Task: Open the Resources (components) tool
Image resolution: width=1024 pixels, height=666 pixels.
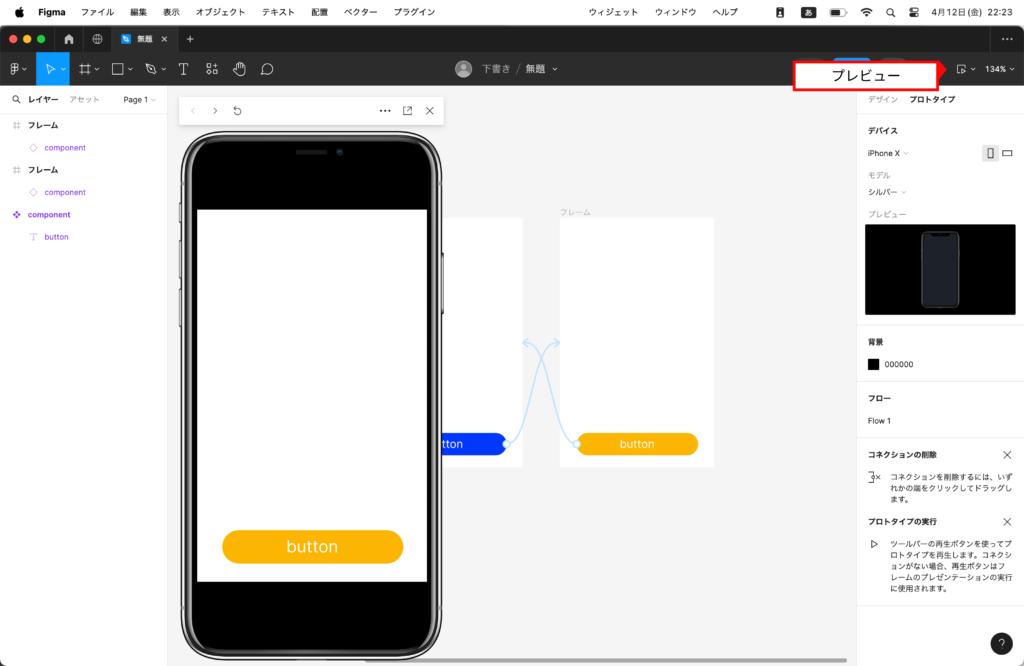Action: point(211,69)
